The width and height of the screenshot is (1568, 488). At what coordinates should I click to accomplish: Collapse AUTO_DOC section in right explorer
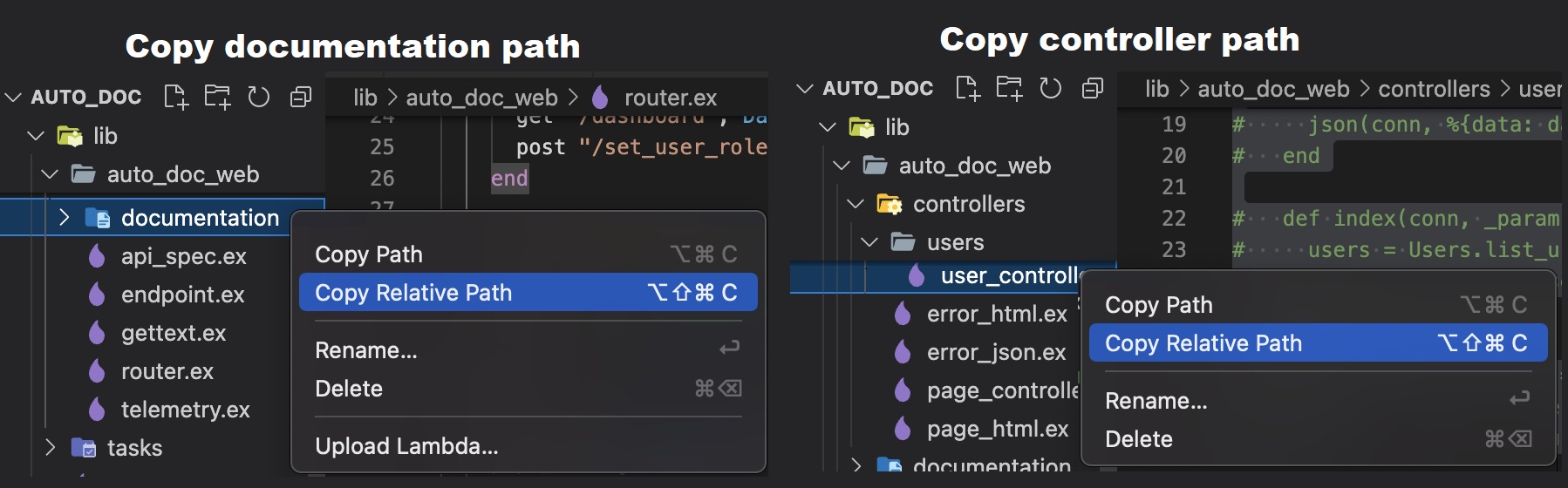[x=805, y=88]
